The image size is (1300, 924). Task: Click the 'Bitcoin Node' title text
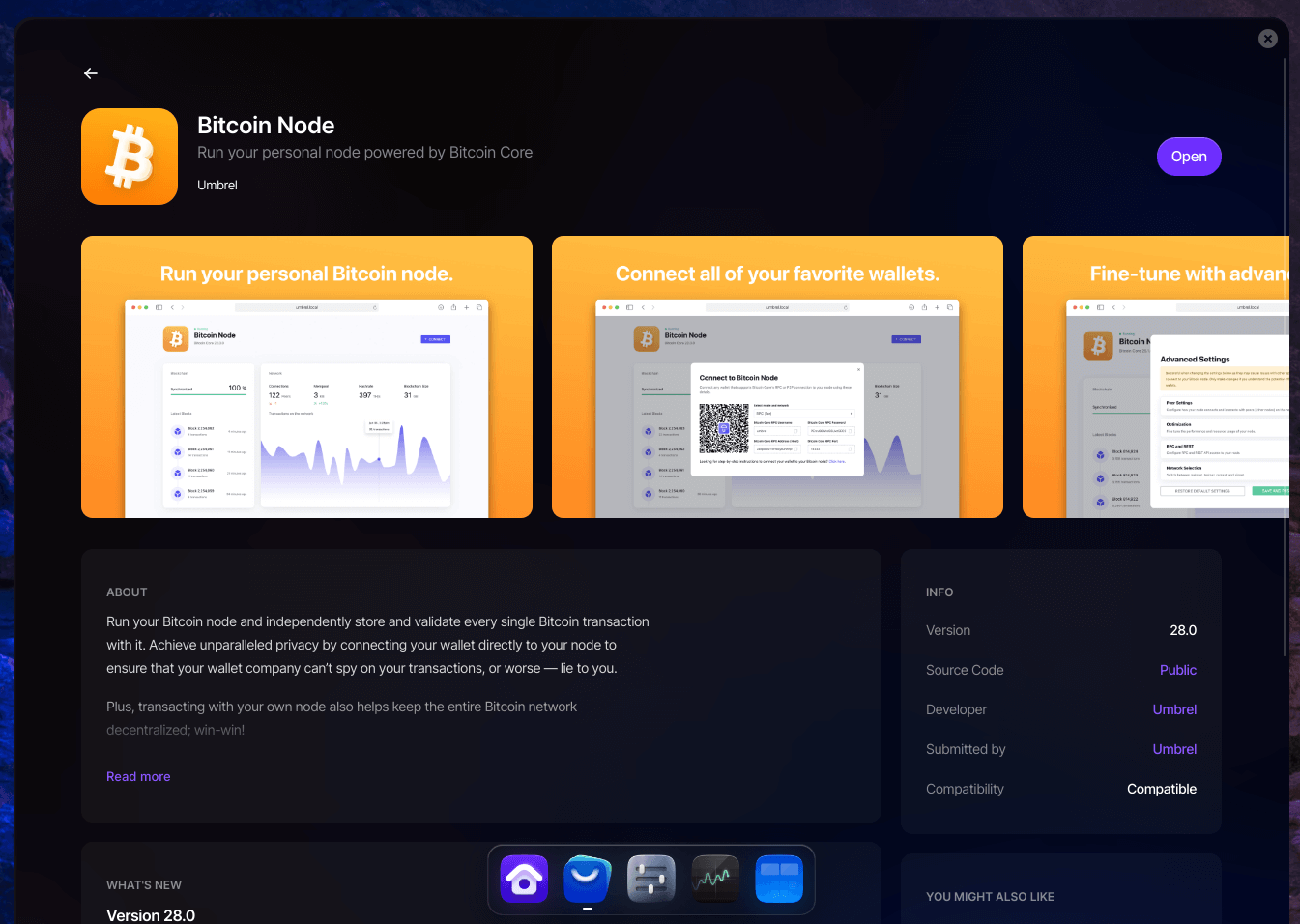[x=266, y=126]
